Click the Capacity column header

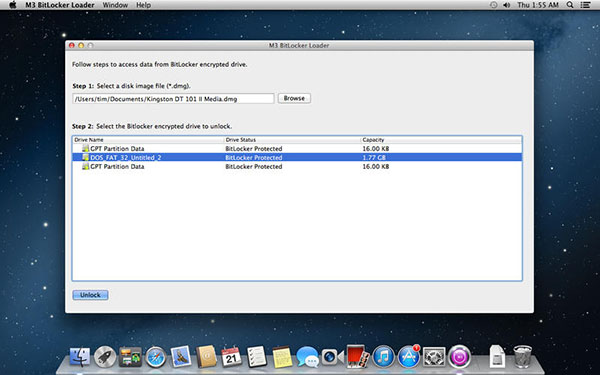(x=441, y=140)
